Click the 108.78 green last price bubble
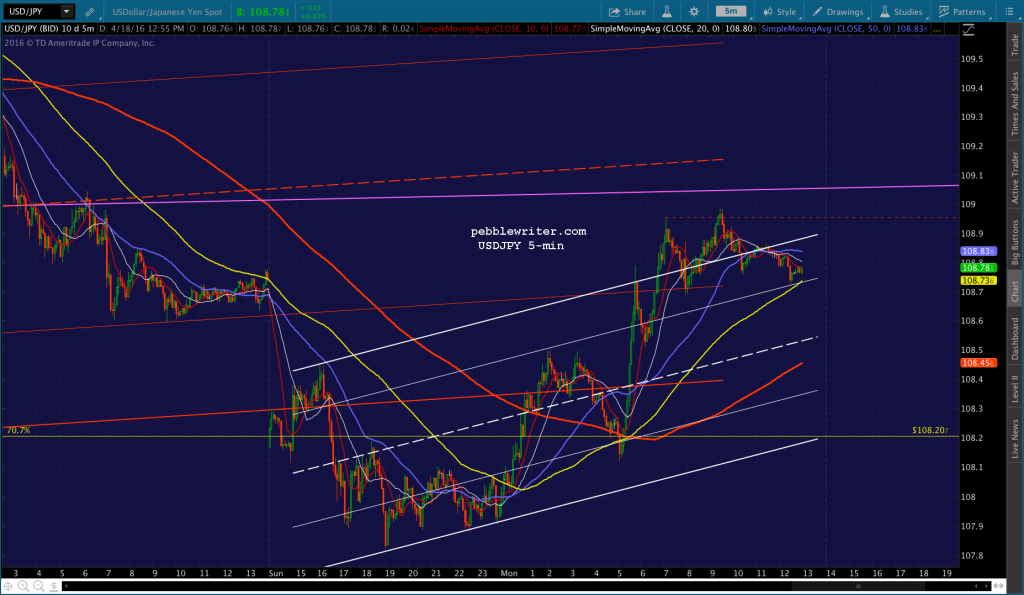Screen dimensions: 1024x595 point(978,268)
